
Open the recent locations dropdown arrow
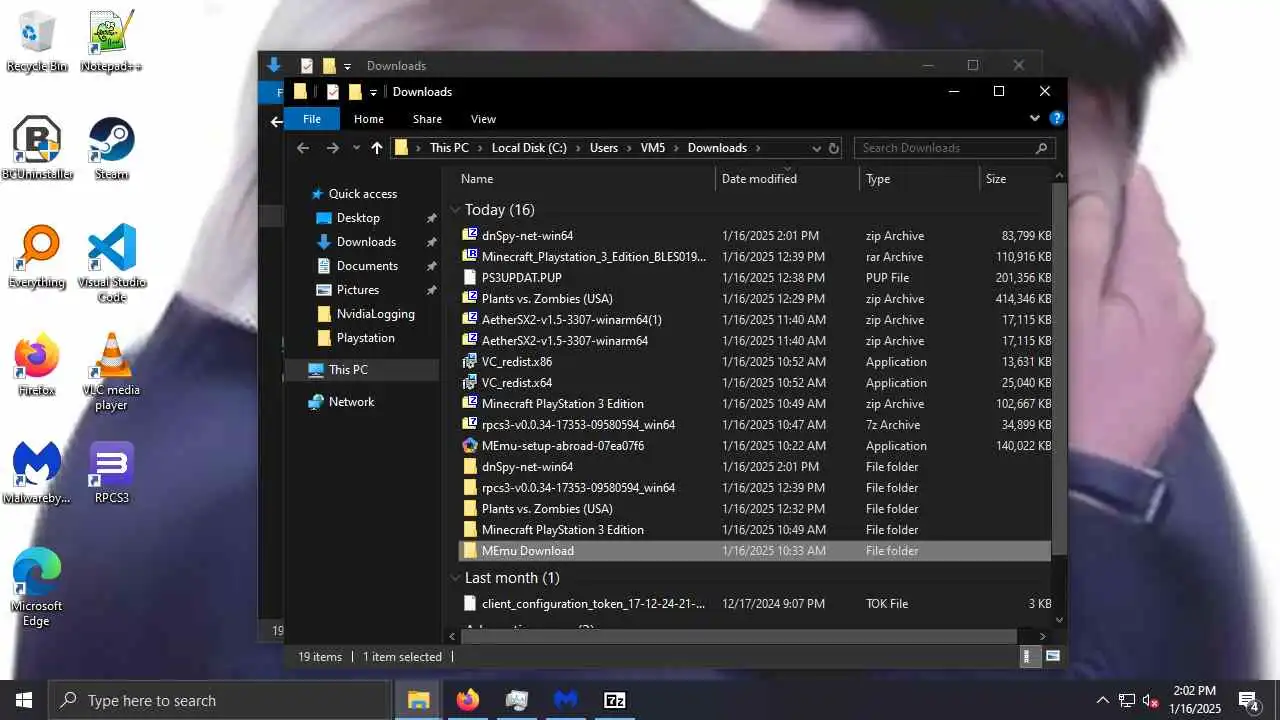(355, 148)
